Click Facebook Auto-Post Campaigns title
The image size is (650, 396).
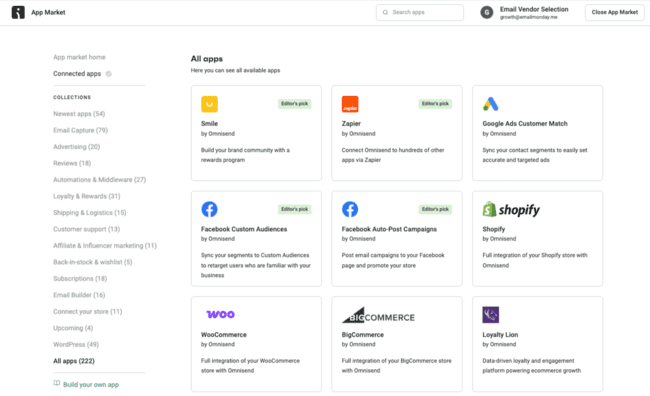[x=389, y=229]
